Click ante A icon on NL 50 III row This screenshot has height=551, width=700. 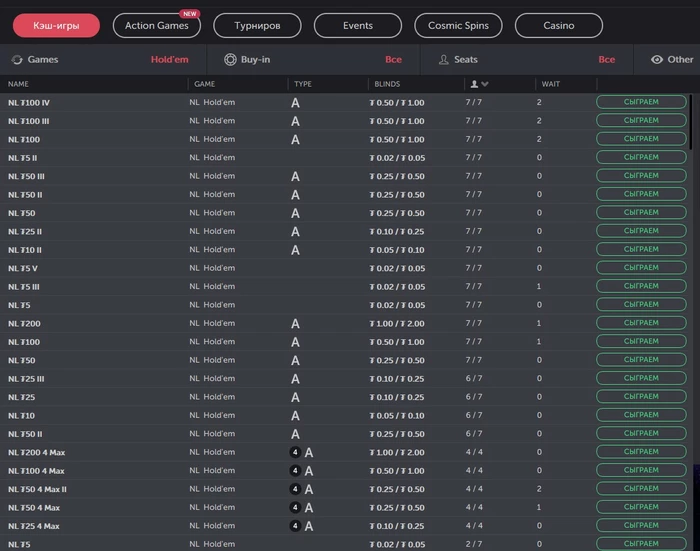tap(295, 176)
